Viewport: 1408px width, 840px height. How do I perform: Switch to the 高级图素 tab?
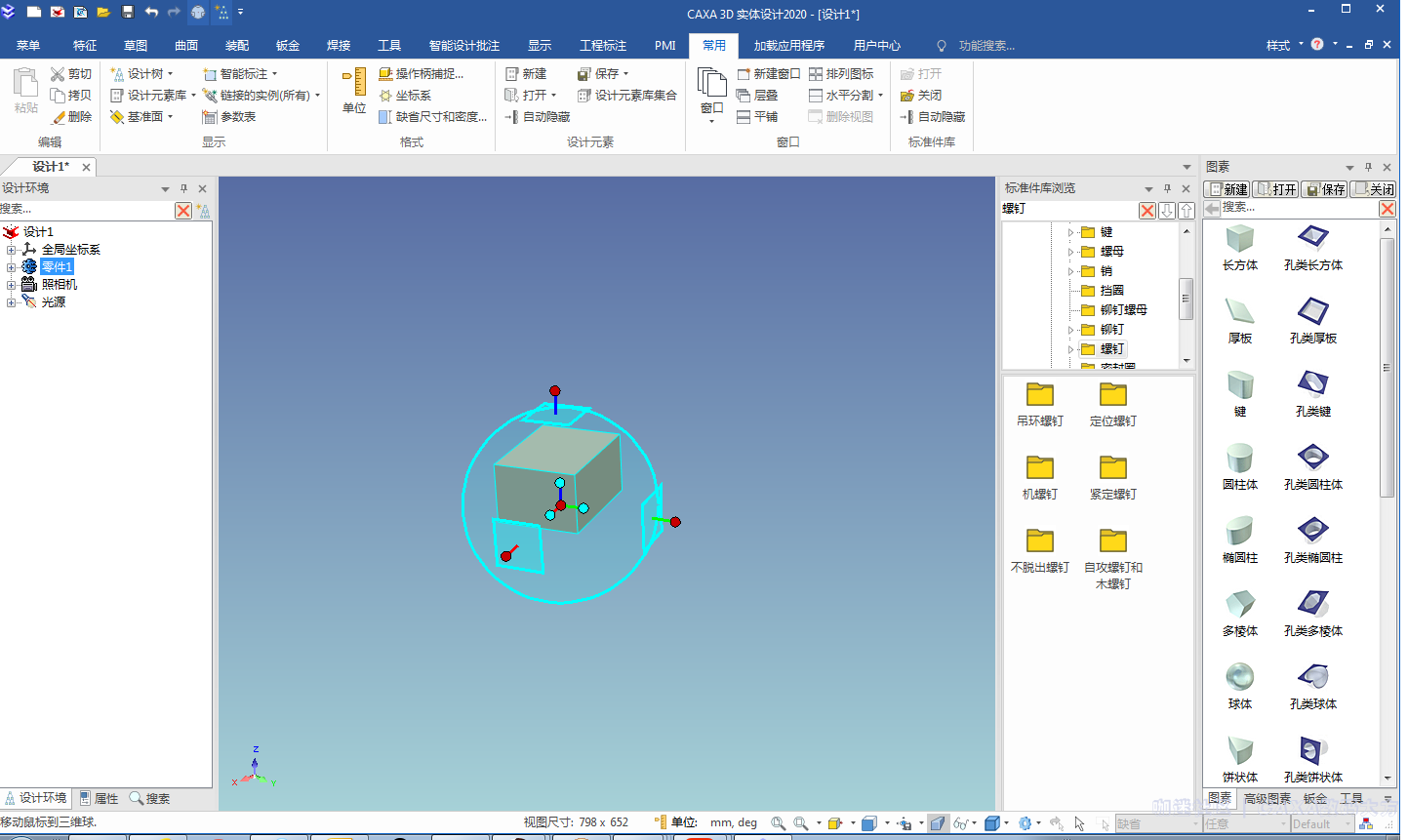click(1267, 799)
